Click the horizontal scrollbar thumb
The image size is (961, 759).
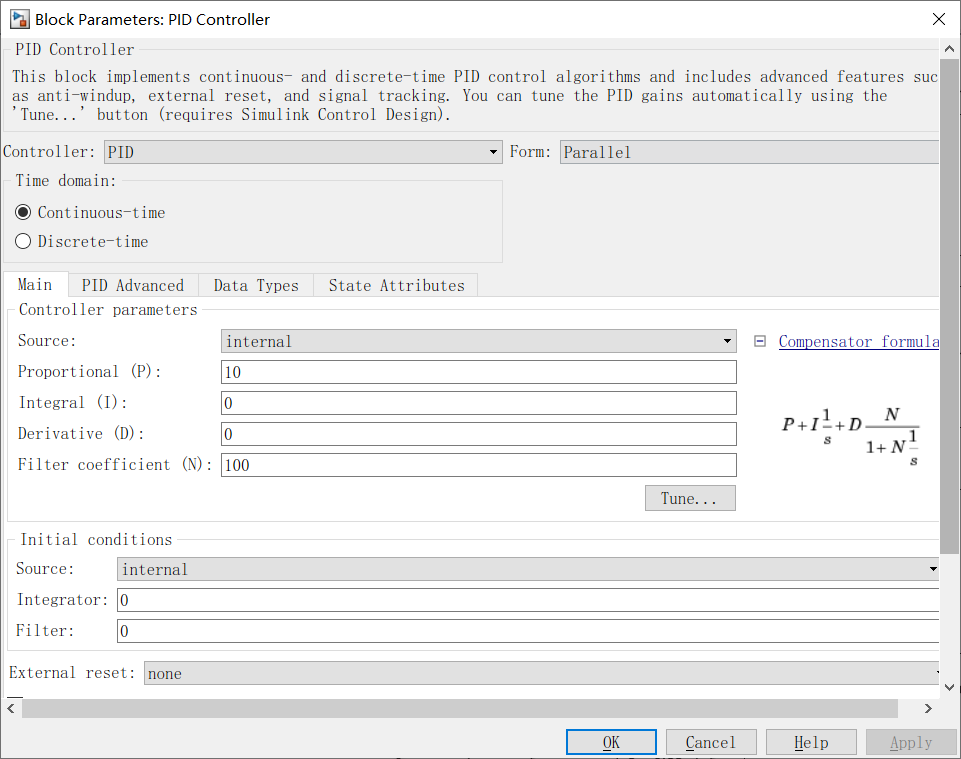[460, 708]
